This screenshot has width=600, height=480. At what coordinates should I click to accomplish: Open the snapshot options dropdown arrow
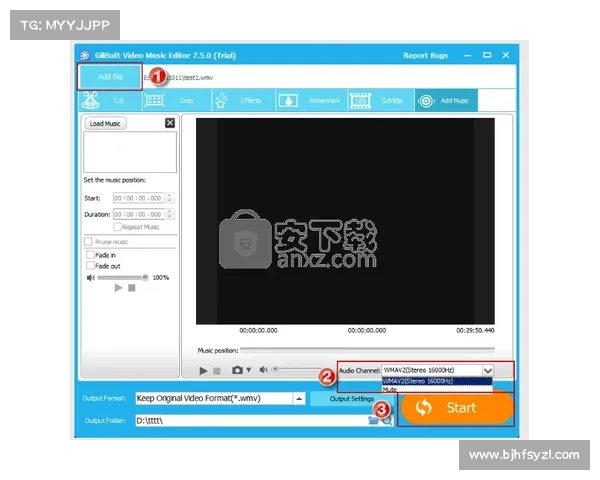click(249, 370)
